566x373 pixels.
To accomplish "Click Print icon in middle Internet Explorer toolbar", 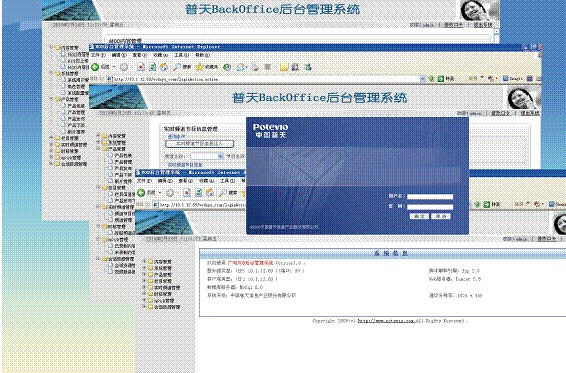I will [x=255, y=67].
